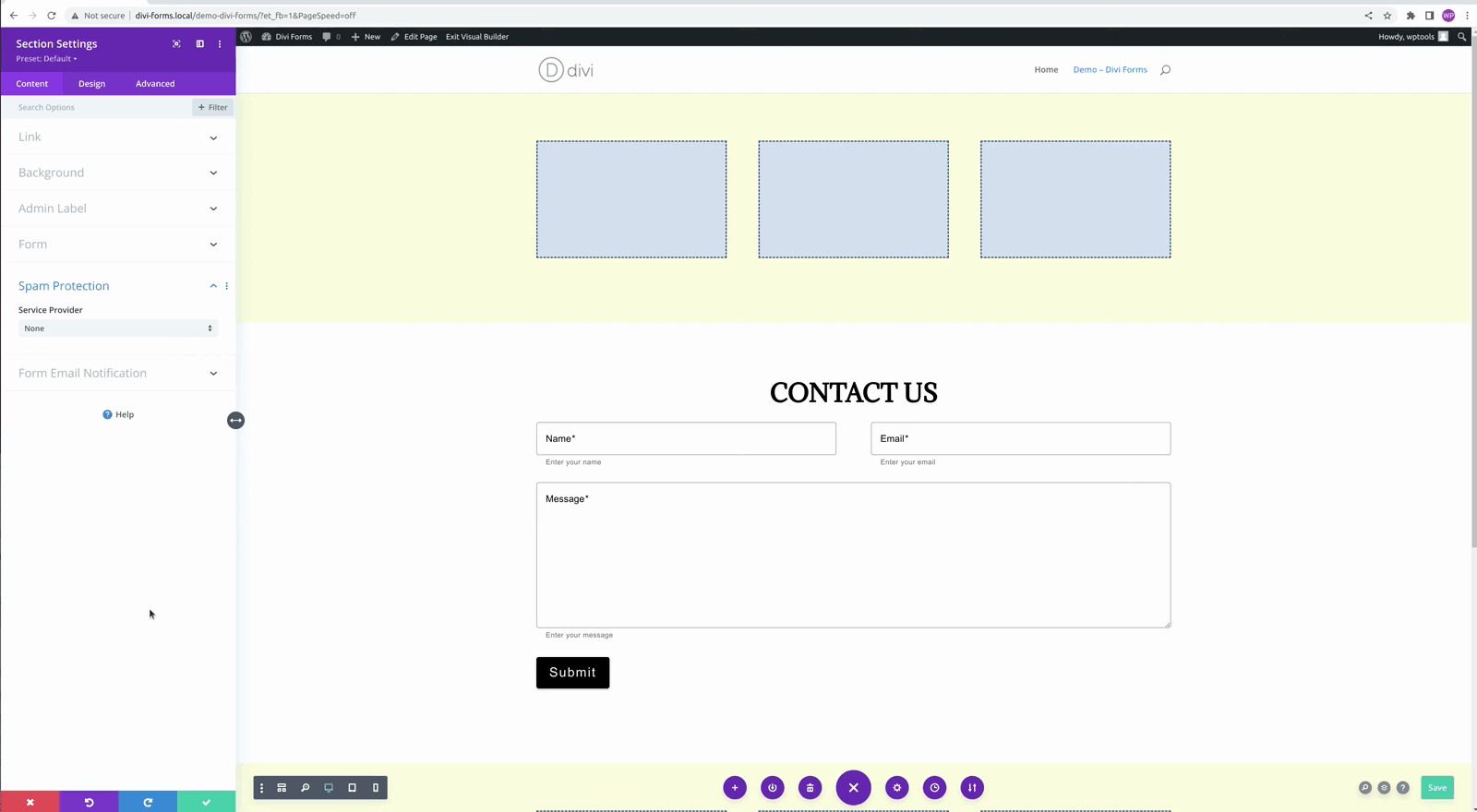Expand the Background settings group
The image size is (1477, 812).
118,173
